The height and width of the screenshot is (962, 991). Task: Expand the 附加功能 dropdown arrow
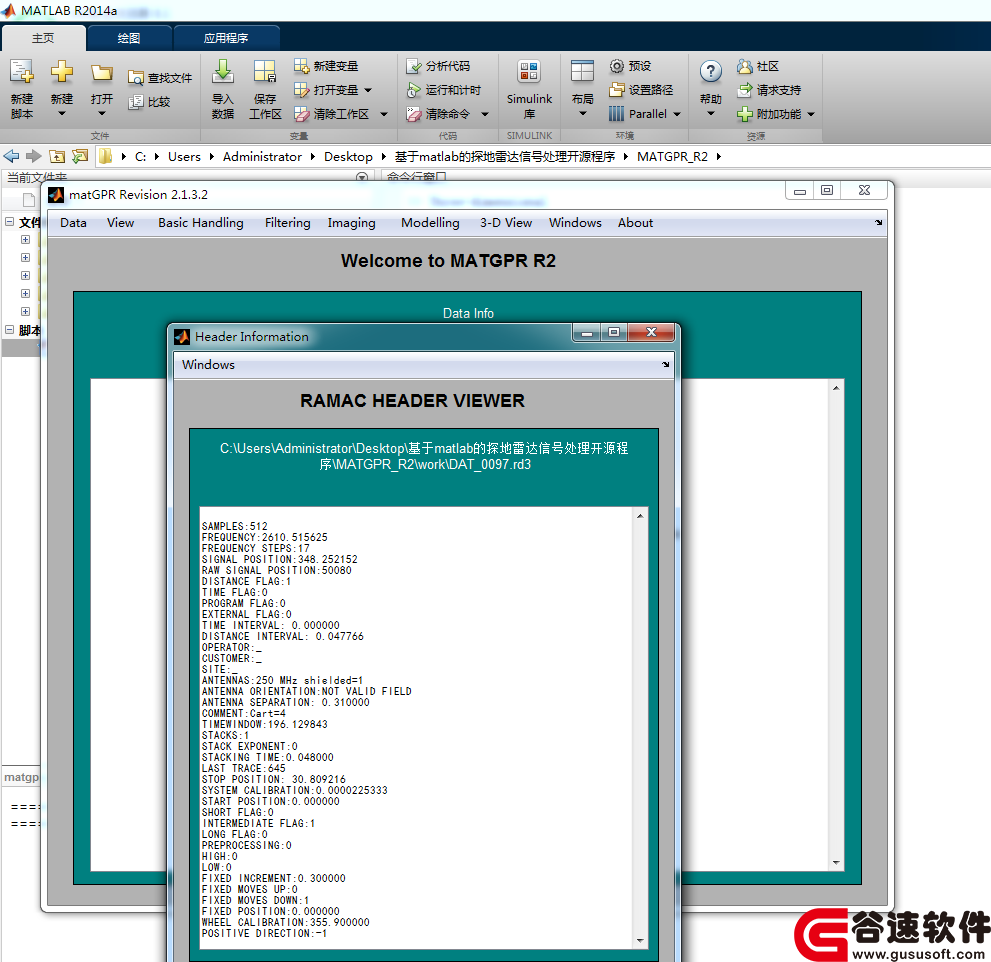(811, 114)
